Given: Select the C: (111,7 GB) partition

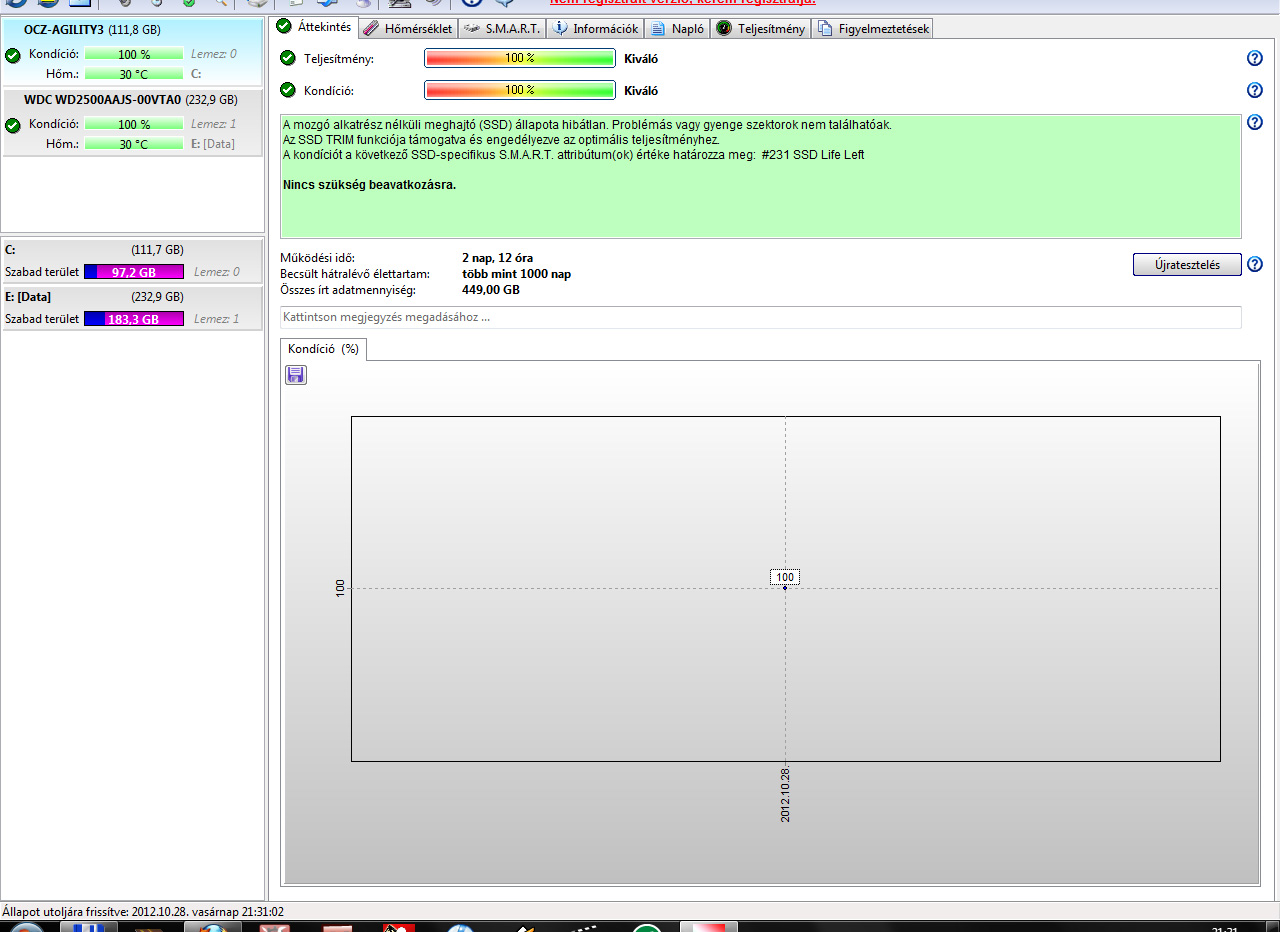Looking at the screenshot, I should click(x=132, y=260).
